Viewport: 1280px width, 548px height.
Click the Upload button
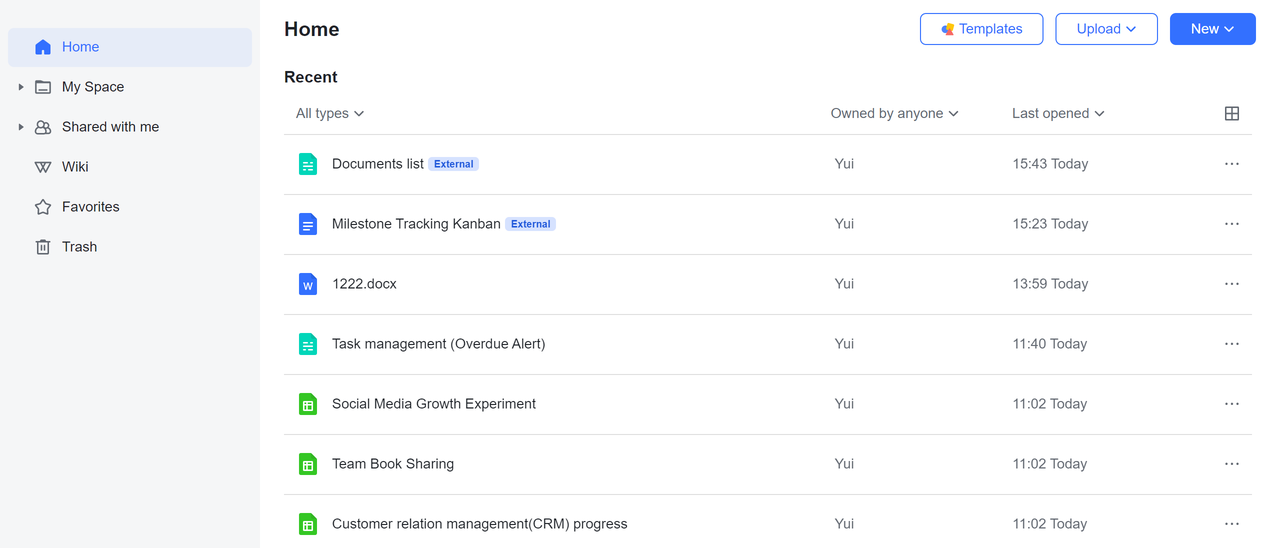point(1105,29)
